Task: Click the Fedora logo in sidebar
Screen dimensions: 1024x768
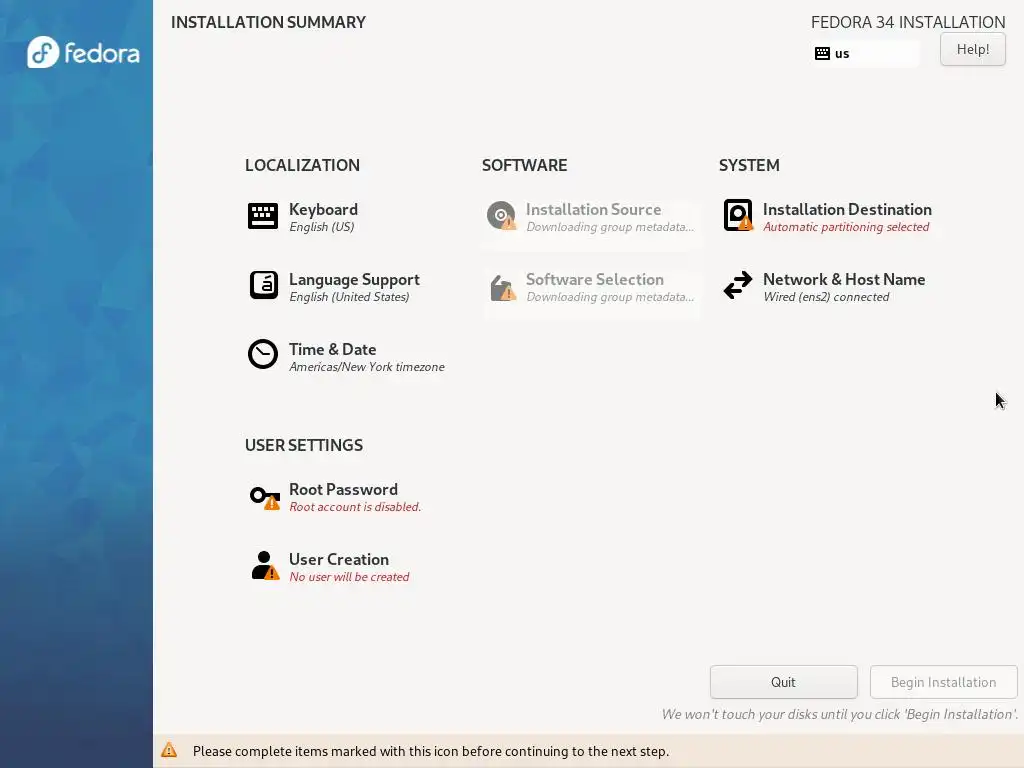Action: point(83,52)
